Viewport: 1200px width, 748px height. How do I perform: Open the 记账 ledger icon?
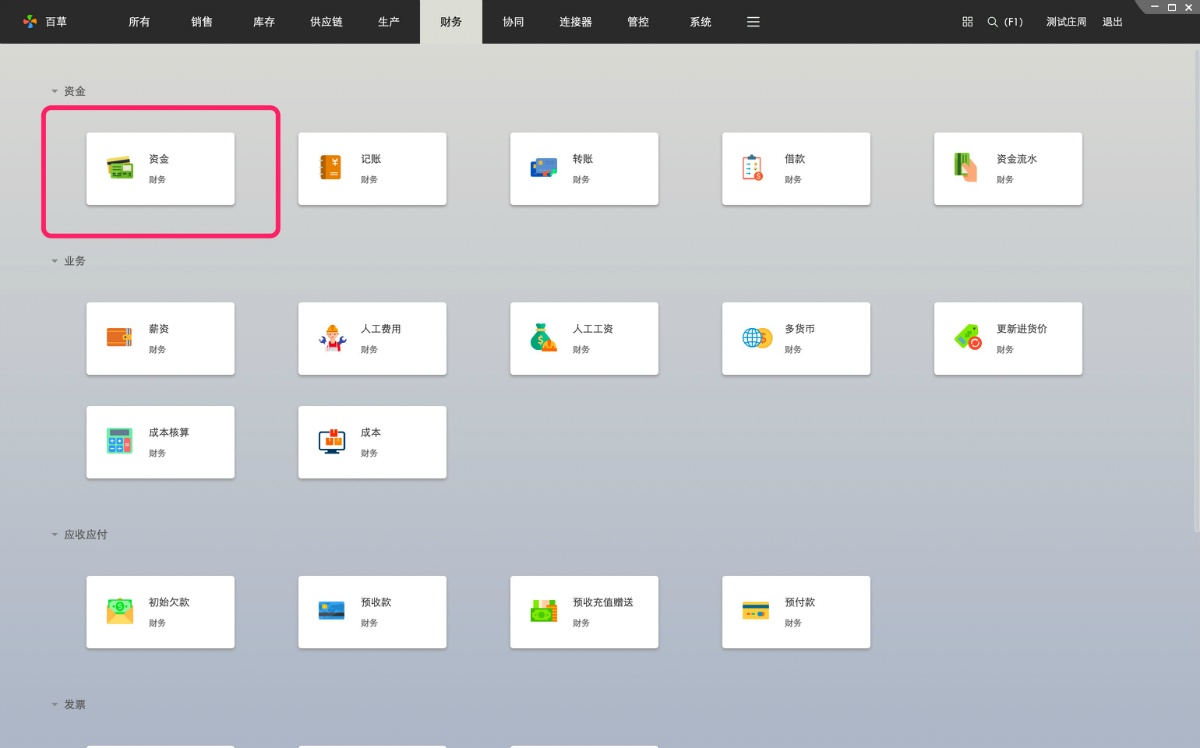(x=330, y=168)
